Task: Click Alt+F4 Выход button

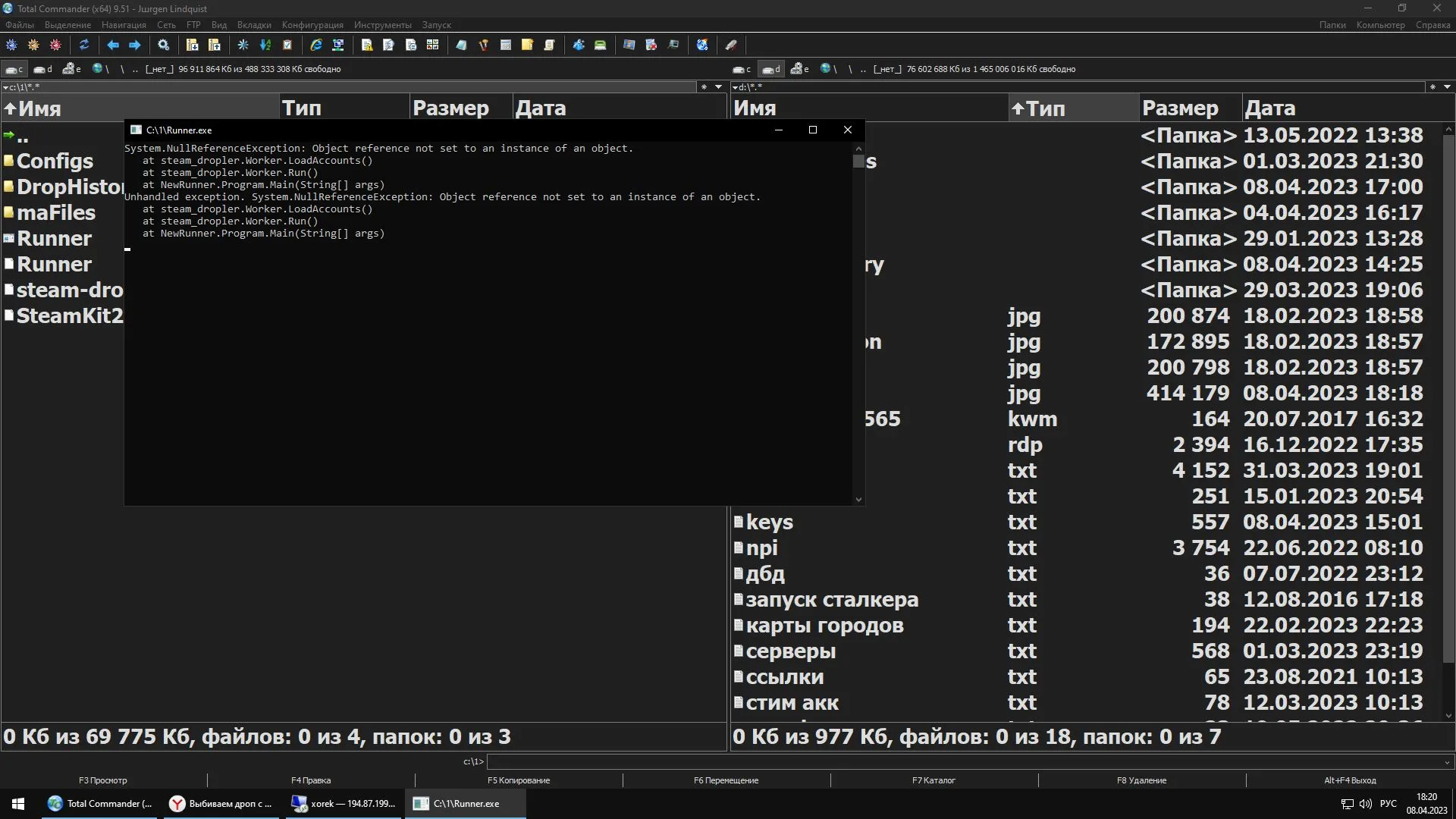Action: (x=1351, y=780)
